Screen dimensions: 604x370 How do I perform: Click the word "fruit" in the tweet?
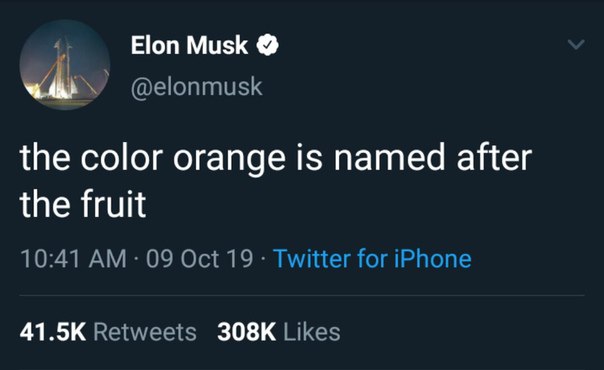point(113,204)
